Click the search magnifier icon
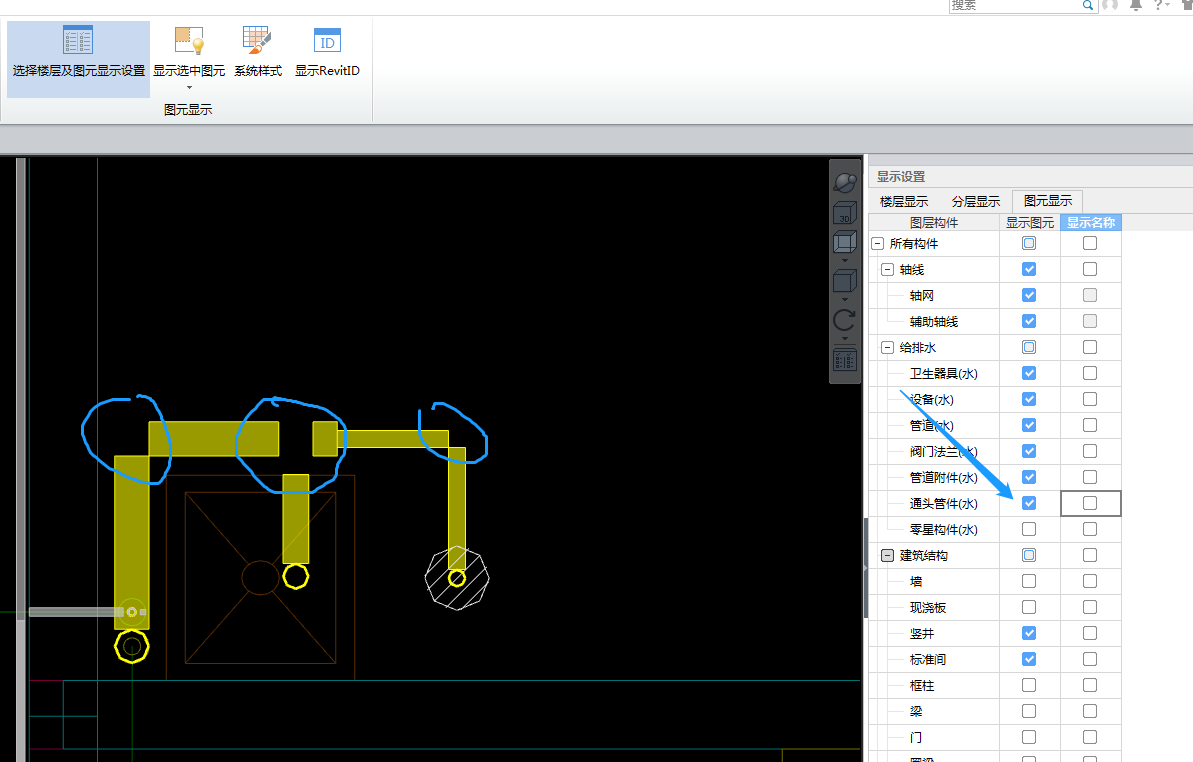The image size is (1193, 762). coord(1087,5)
